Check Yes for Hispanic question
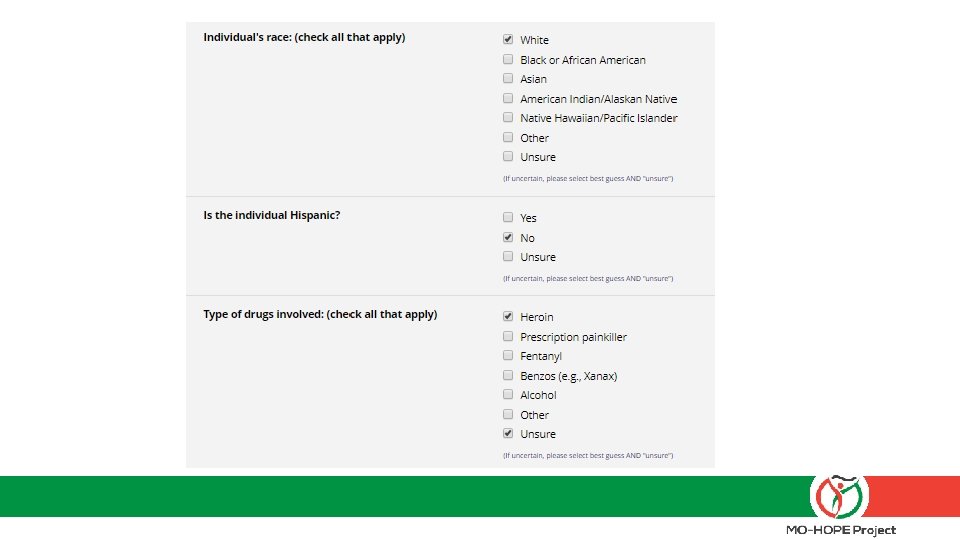The width and height of the screenshot is (960, 540). [508, 217]
